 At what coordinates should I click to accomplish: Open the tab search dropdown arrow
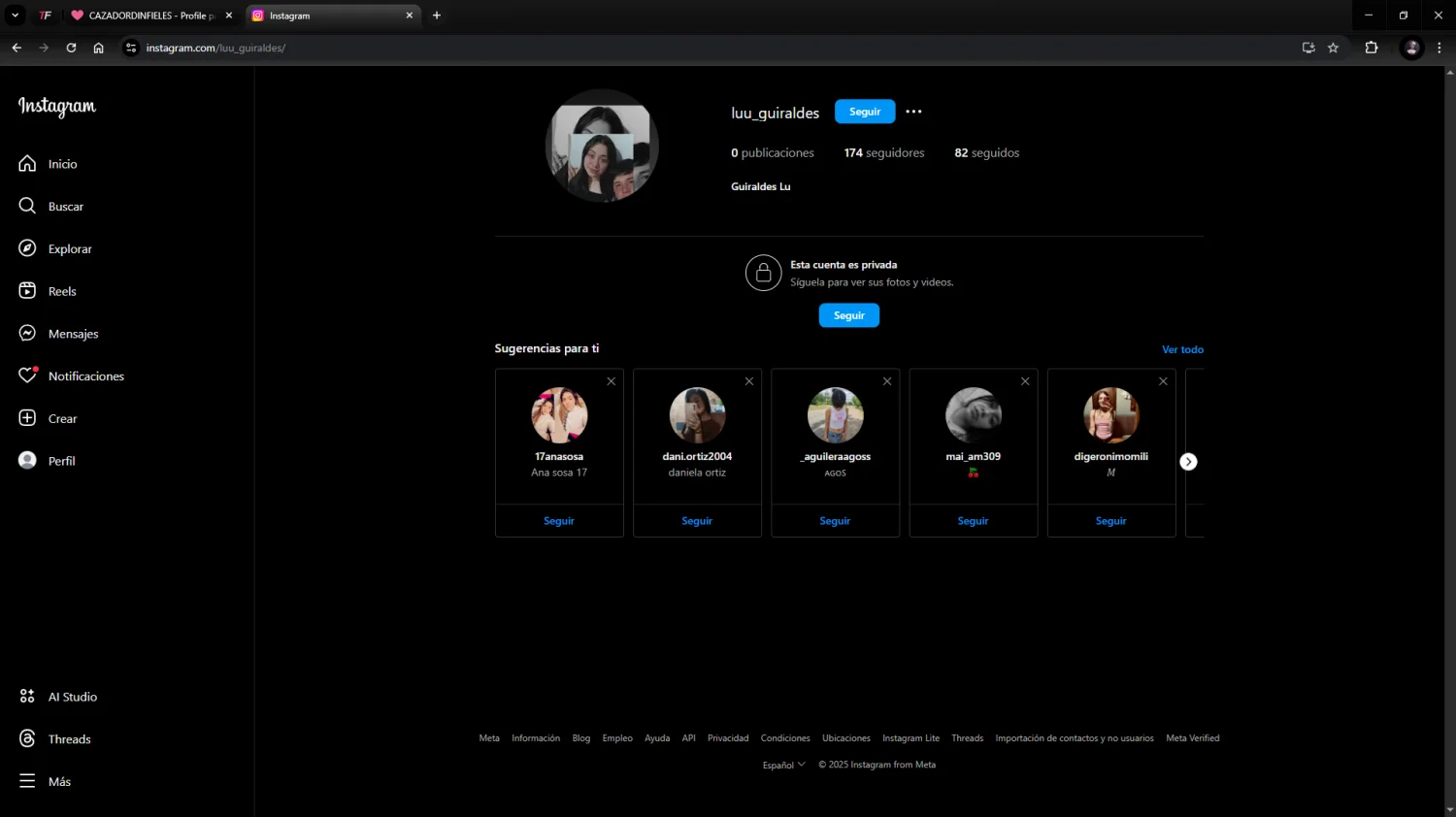15,16
